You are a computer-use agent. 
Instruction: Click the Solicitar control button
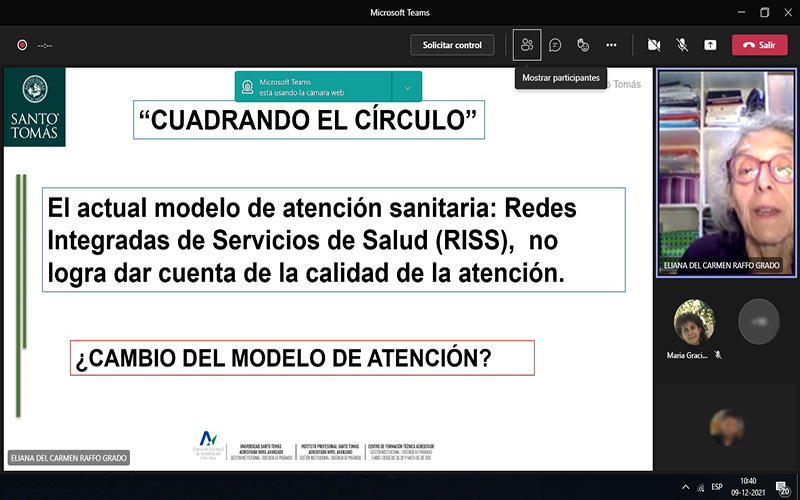[452, 45]
